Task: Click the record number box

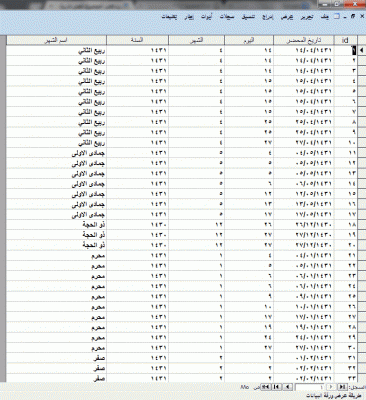Action: 310,387
